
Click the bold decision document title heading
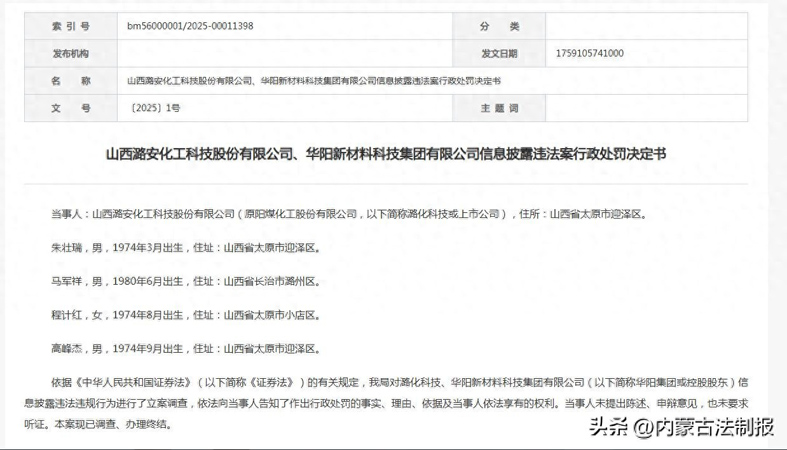pyautogui.click(x=385, y=154)
